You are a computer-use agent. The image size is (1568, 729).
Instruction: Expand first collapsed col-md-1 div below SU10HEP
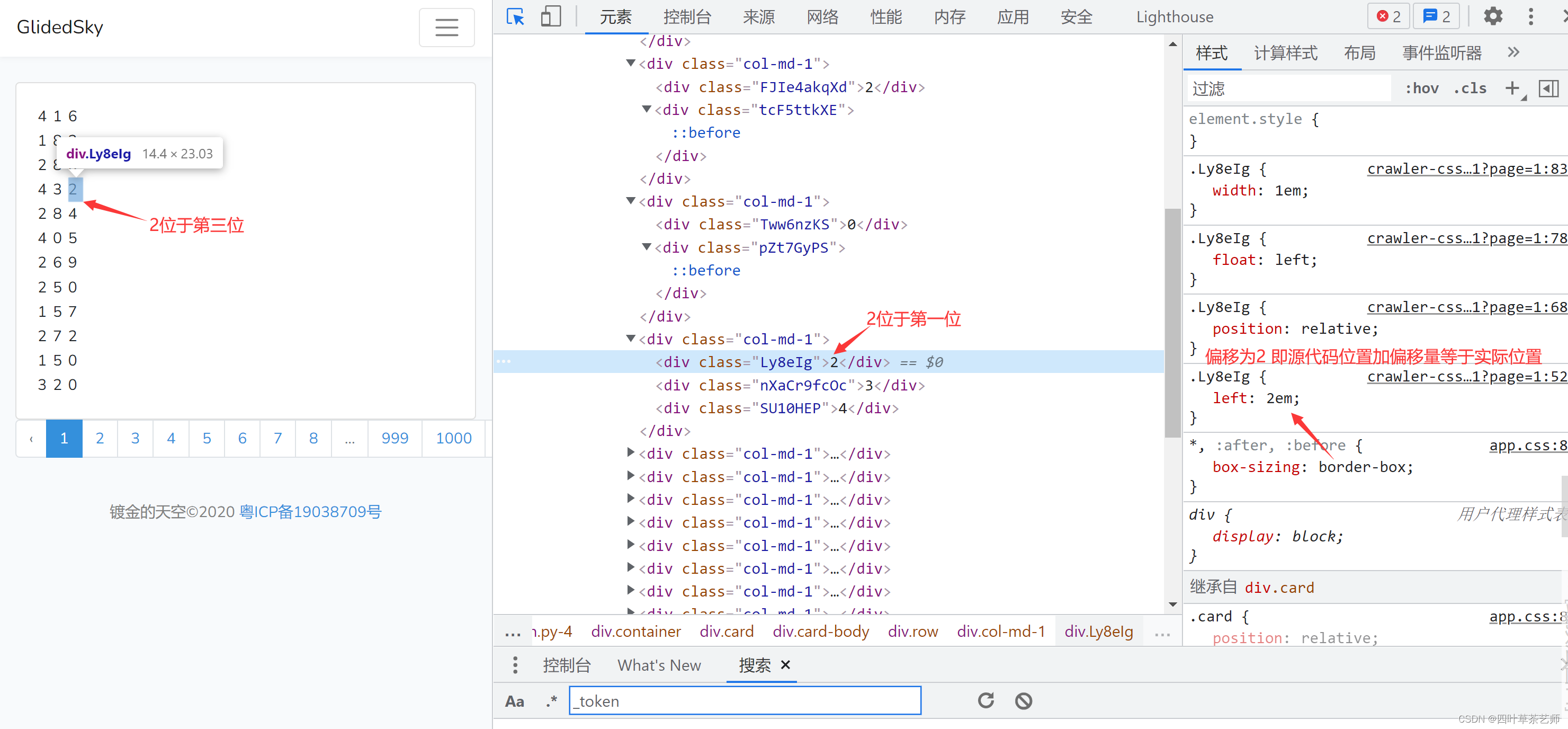point(631,453)
